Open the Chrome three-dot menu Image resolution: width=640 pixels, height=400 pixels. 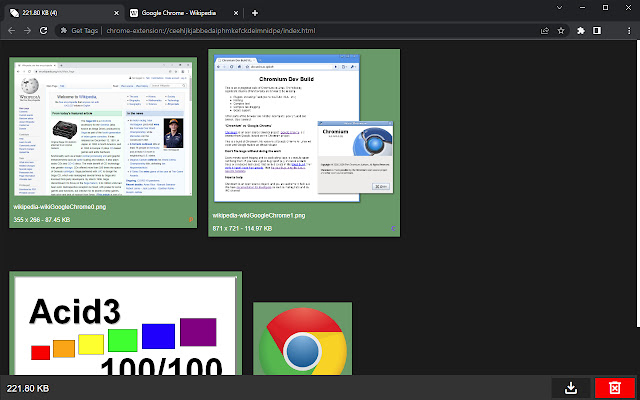click(629, 31)
